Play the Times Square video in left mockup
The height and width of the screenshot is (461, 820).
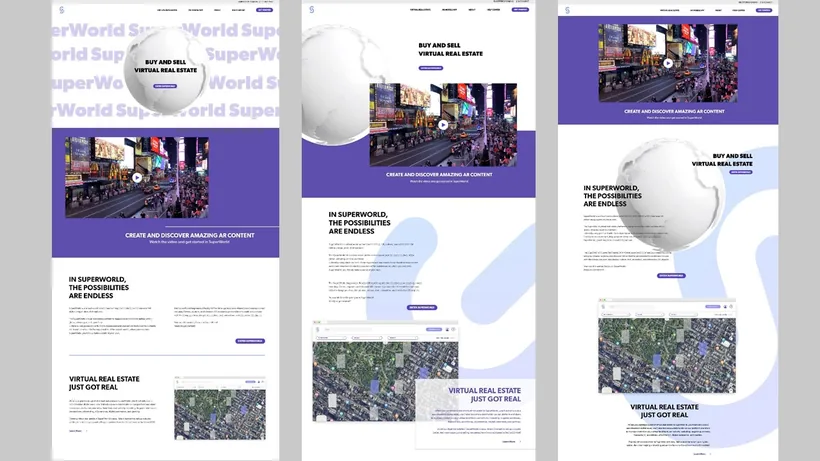[137, 178]
